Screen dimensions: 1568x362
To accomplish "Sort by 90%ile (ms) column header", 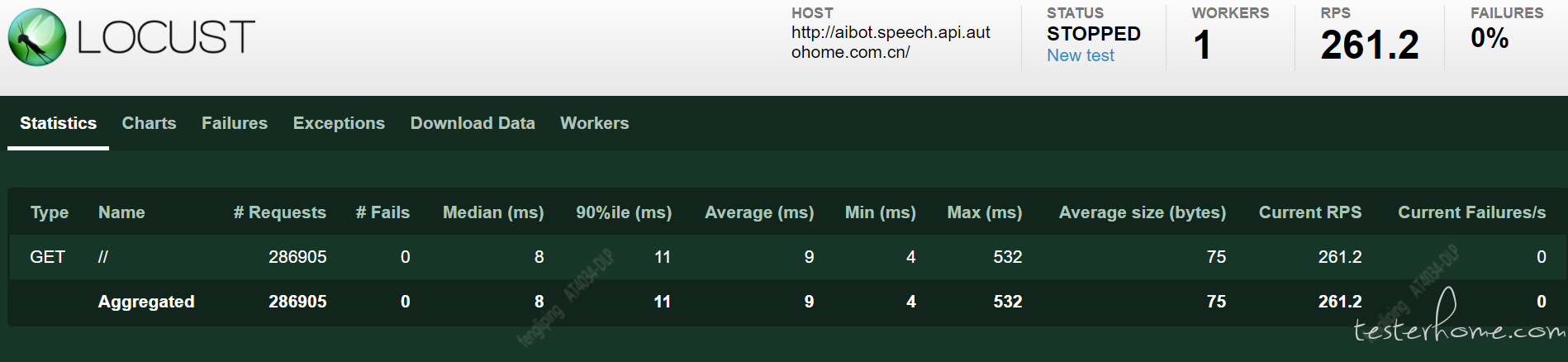I will pyautogui.click(x=624, y=212).
